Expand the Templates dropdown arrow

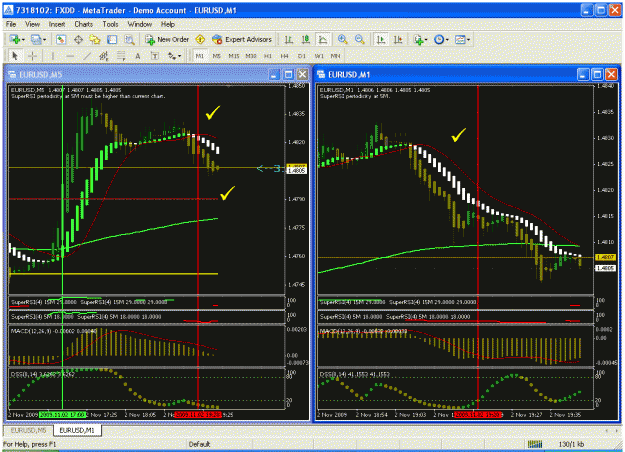click(x=468, y=39)
